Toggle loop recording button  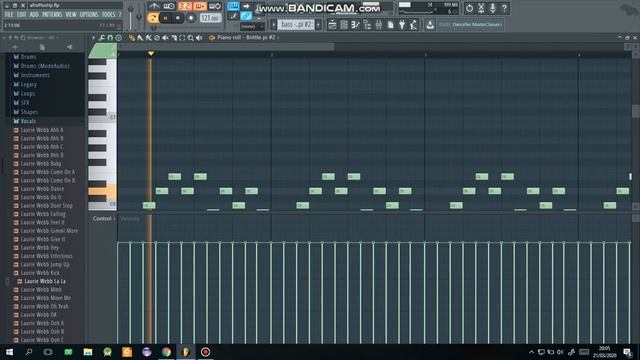tap(215, 6)
